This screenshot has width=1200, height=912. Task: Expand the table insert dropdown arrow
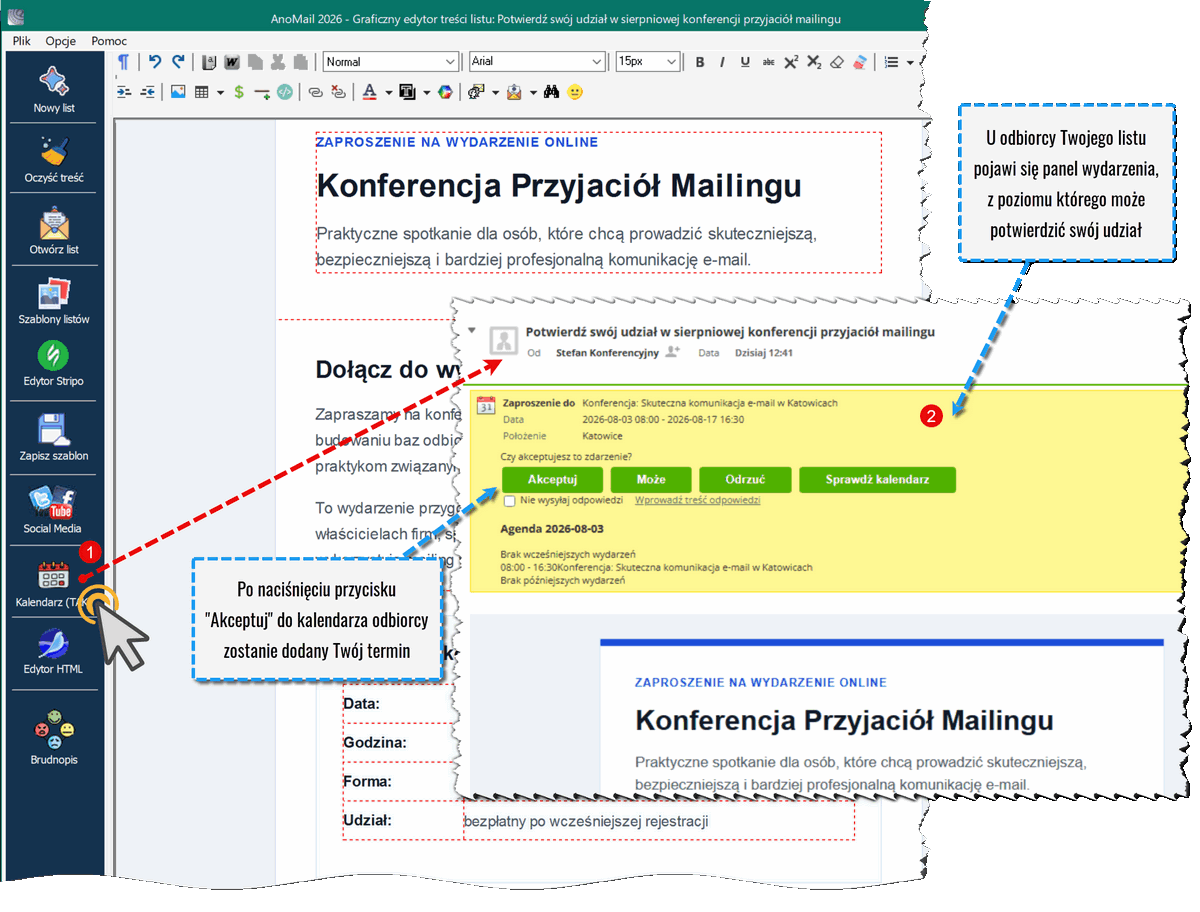point(220,92)
